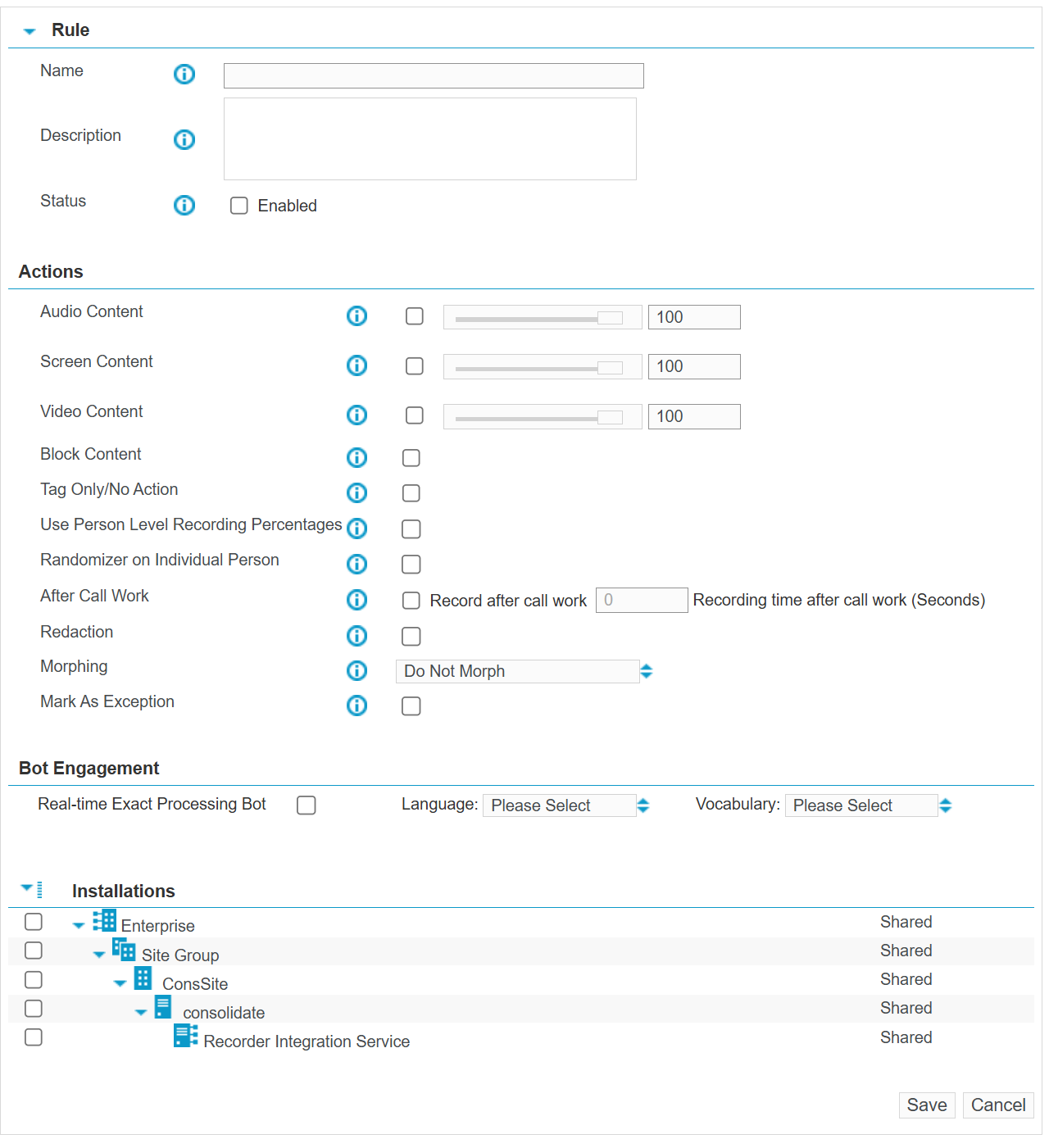The image size is (1049, 1148).
Task: Click the Recorder Integration Service icon
Action: coord(185,1036)
